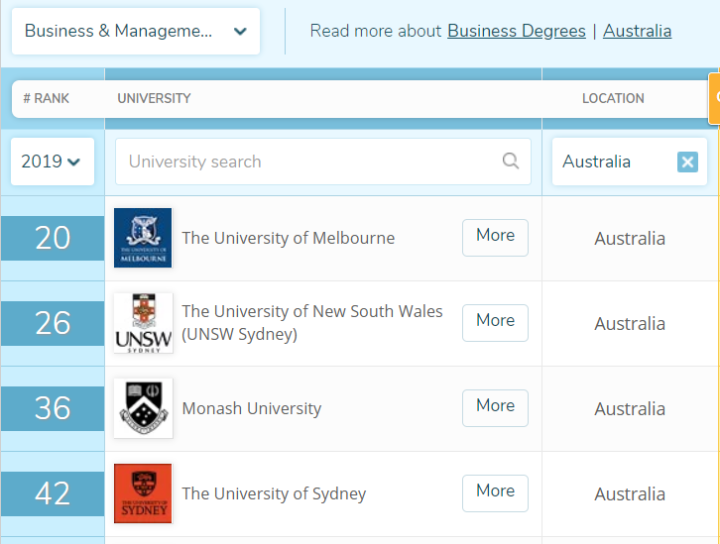Clear the Australia location filter

(687, 162)
